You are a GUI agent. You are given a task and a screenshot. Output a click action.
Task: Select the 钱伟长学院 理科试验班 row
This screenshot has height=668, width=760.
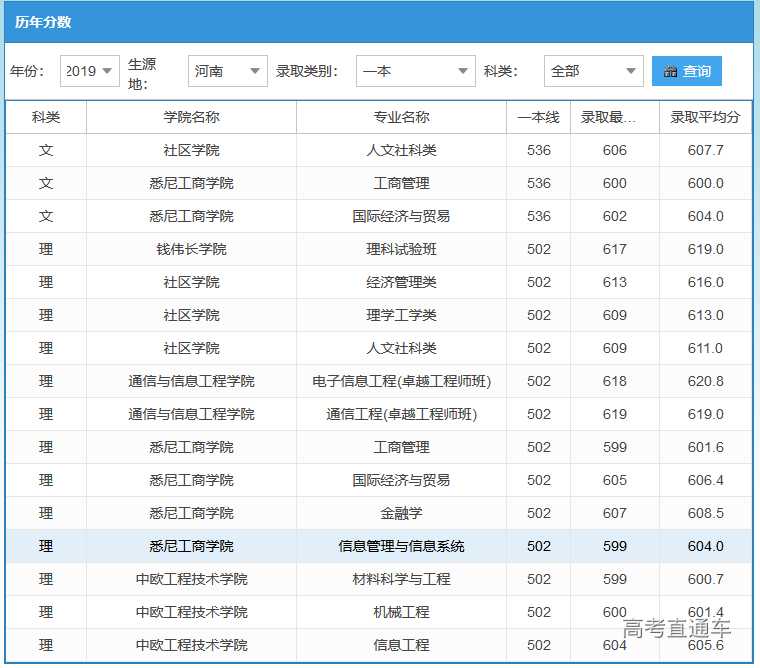[x=401, y=249]
